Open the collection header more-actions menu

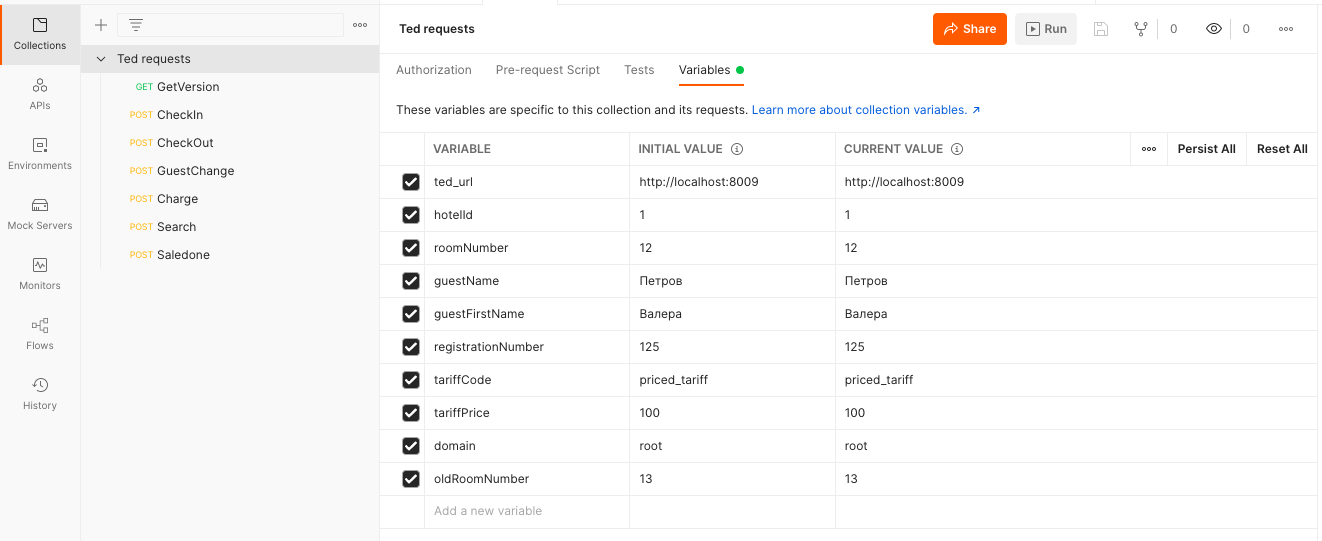[x=1286, y=29]
